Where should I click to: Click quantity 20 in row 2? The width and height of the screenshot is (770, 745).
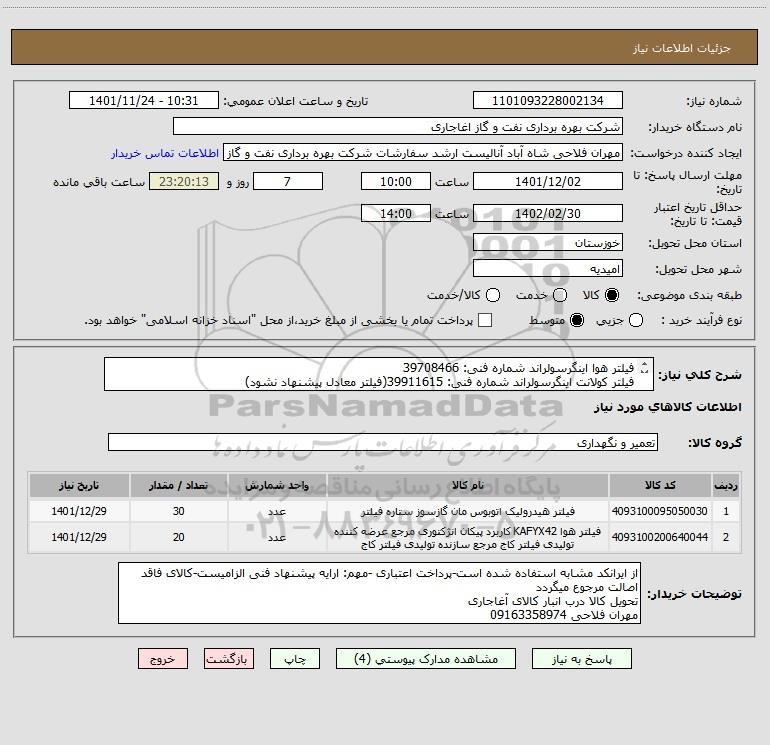tap(178, 537)
